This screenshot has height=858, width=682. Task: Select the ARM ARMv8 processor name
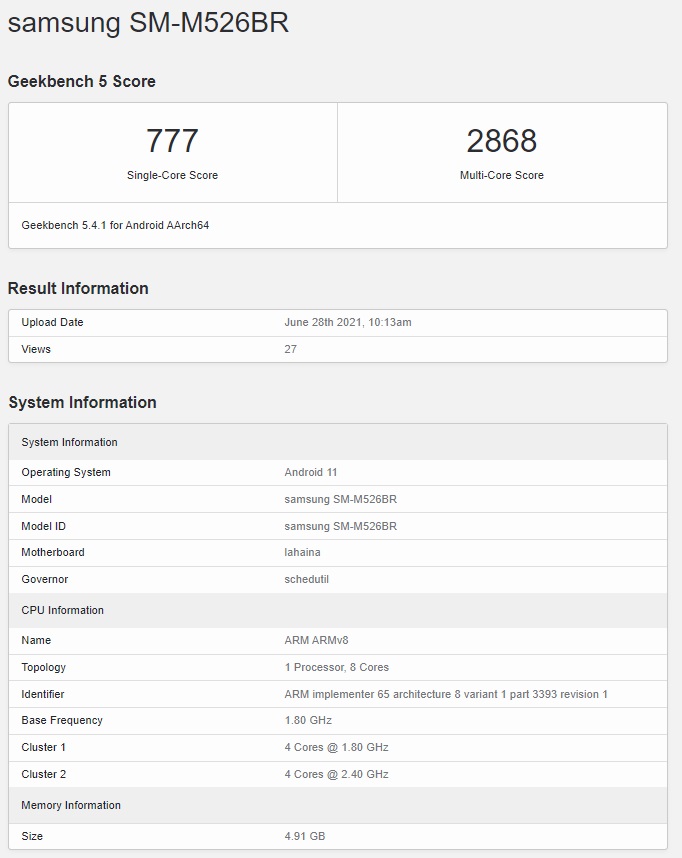(x=316, y=640)
